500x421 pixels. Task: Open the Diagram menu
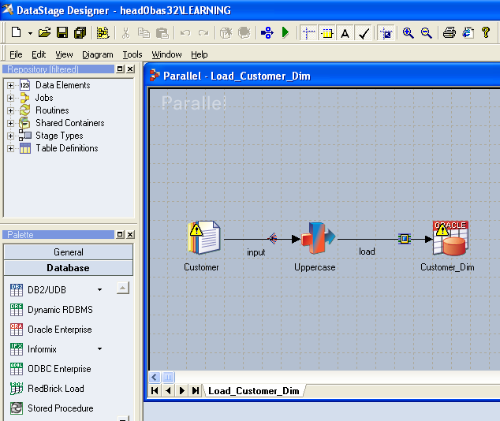coord(98,54)
